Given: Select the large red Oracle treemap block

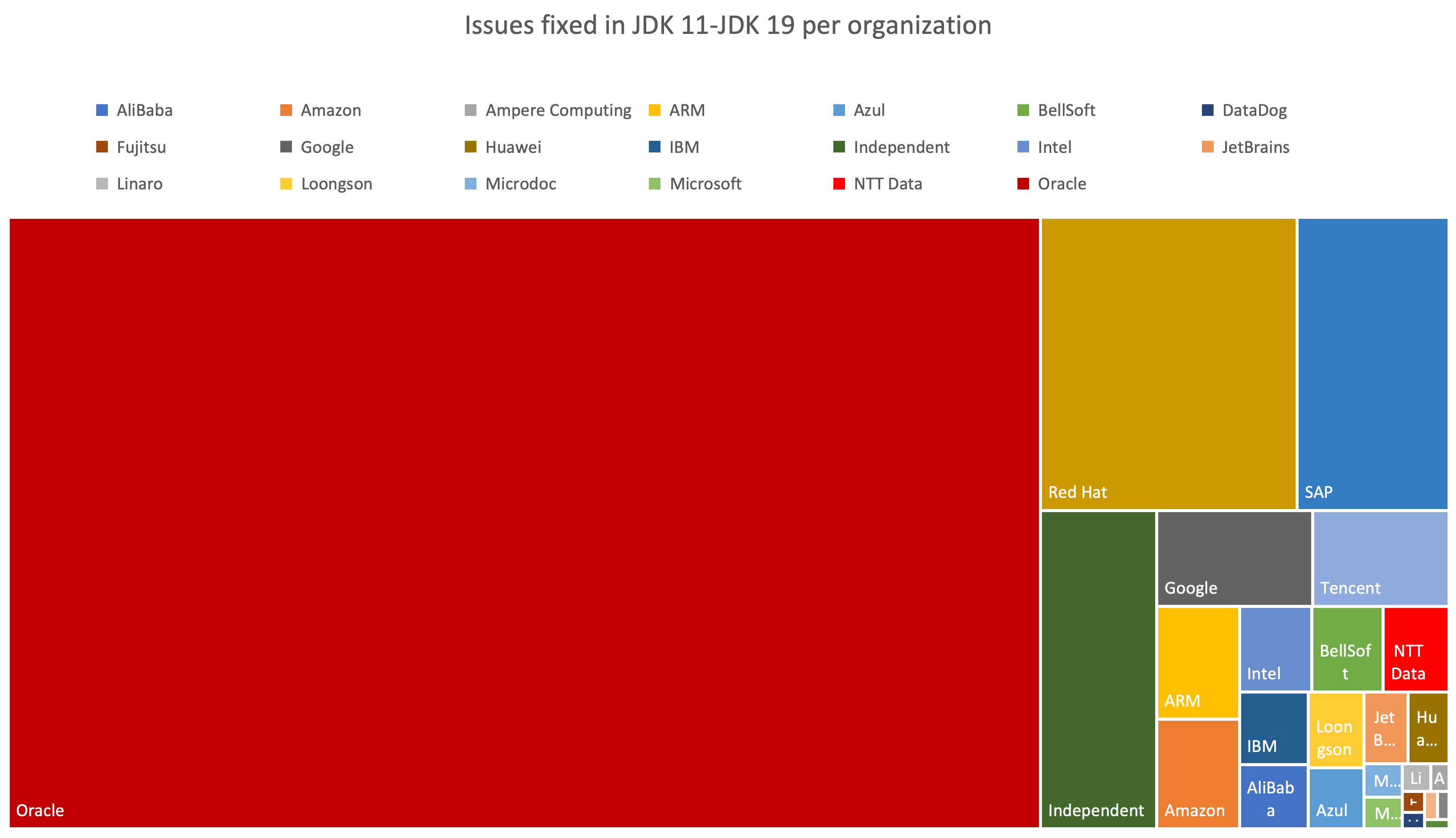Looking at the screenshot, I should [x=524, y=522].
